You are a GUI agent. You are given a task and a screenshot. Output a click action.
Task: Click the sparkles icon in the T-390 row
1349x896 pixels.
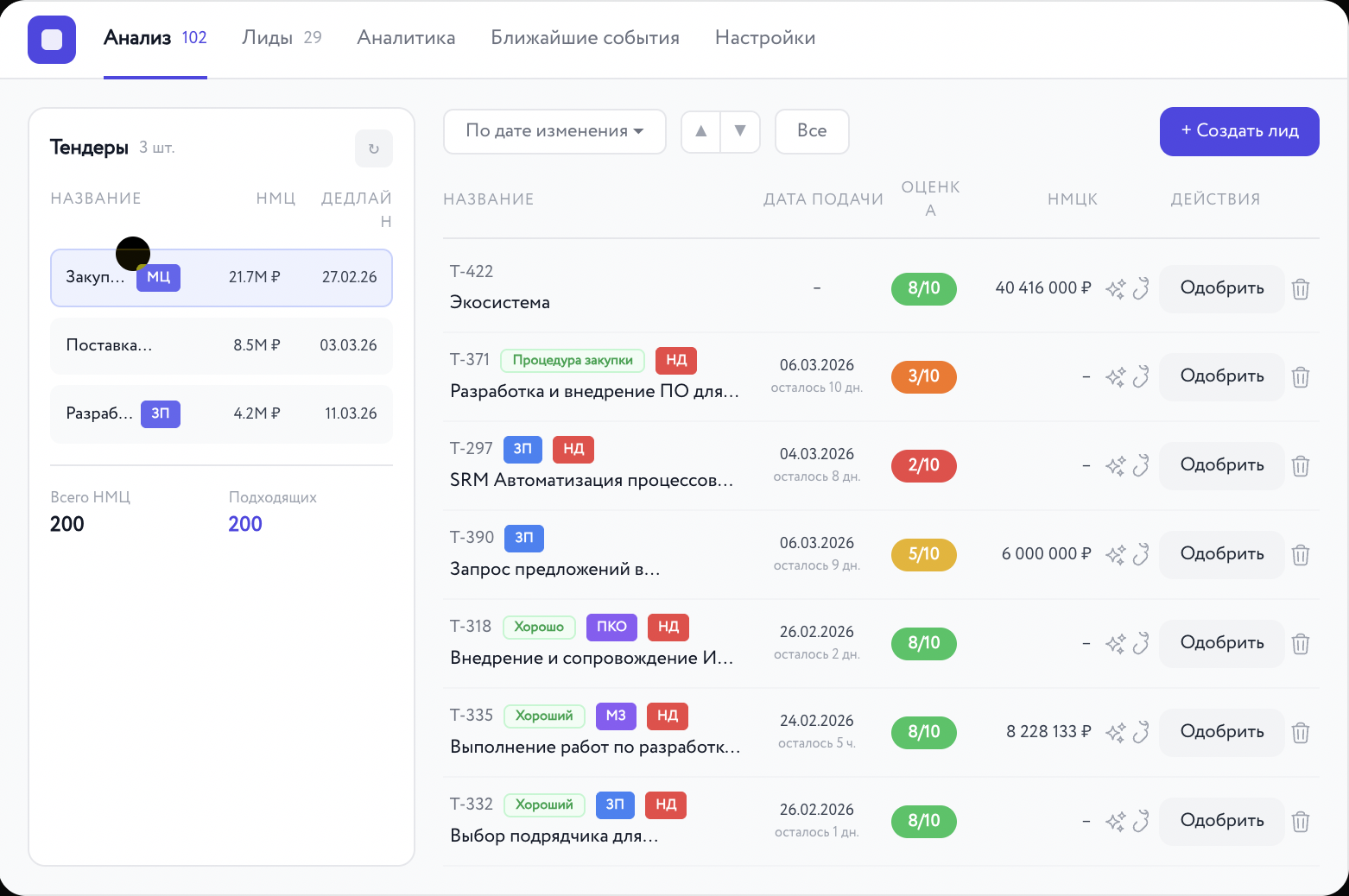tap(1115, 555)
